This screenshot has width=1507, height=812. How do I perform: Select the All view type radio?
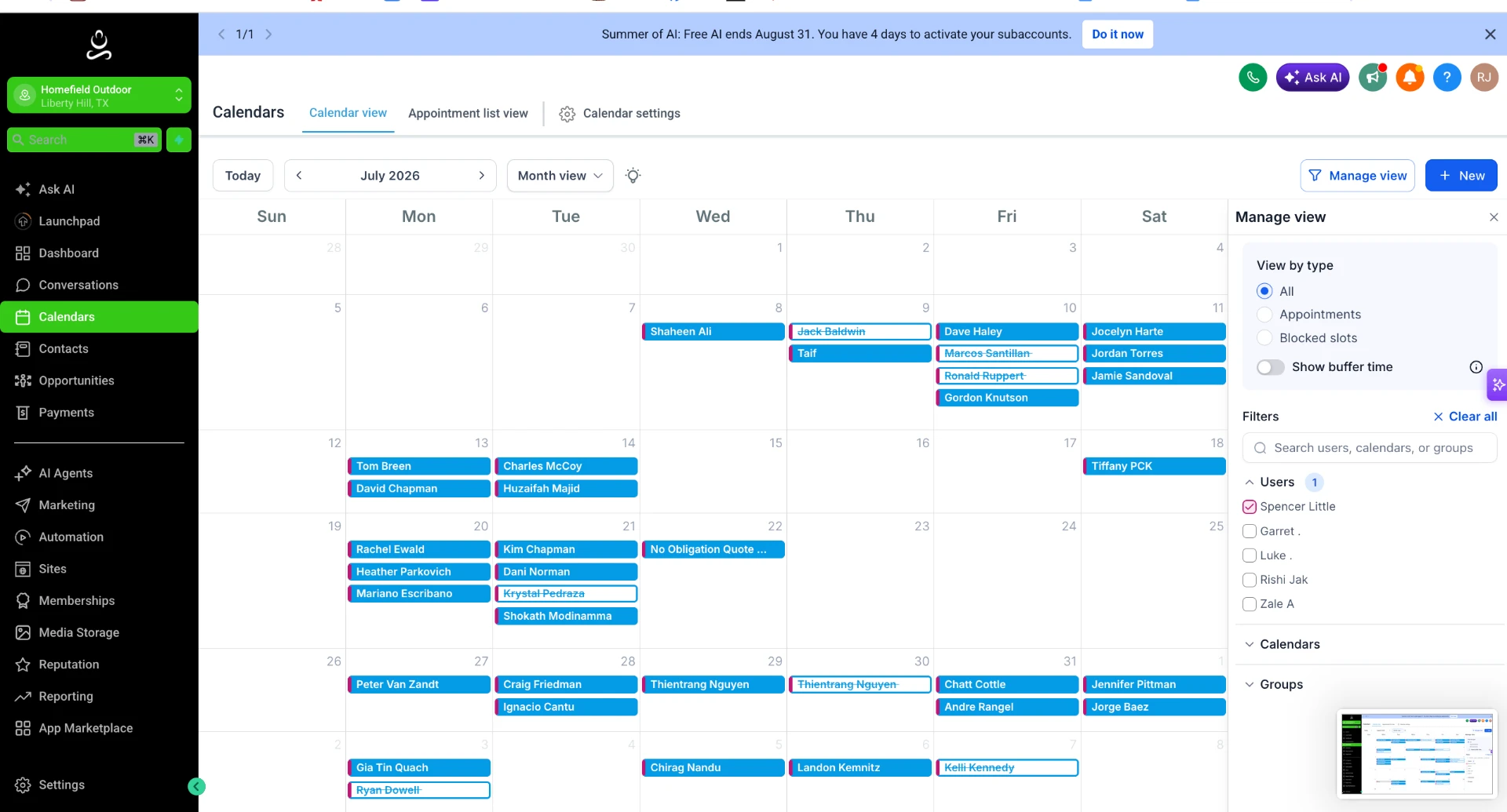[1264, 291]
